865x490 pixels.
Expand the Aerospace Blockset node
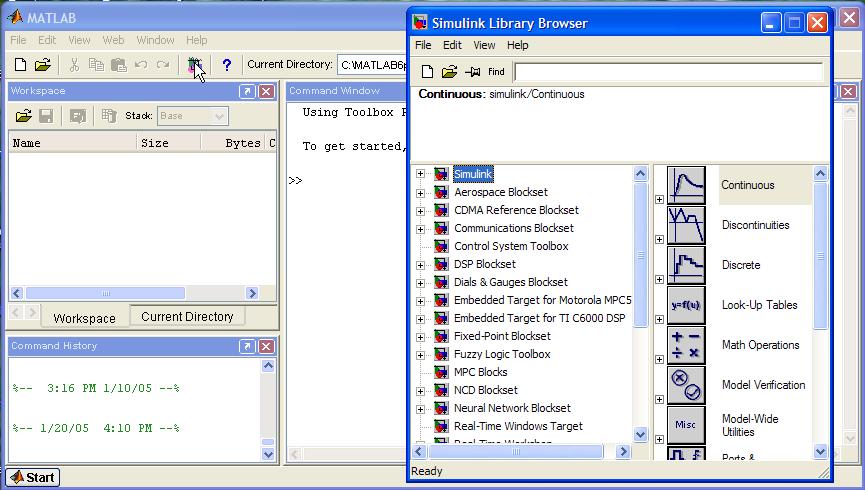(x=420, y=193)
